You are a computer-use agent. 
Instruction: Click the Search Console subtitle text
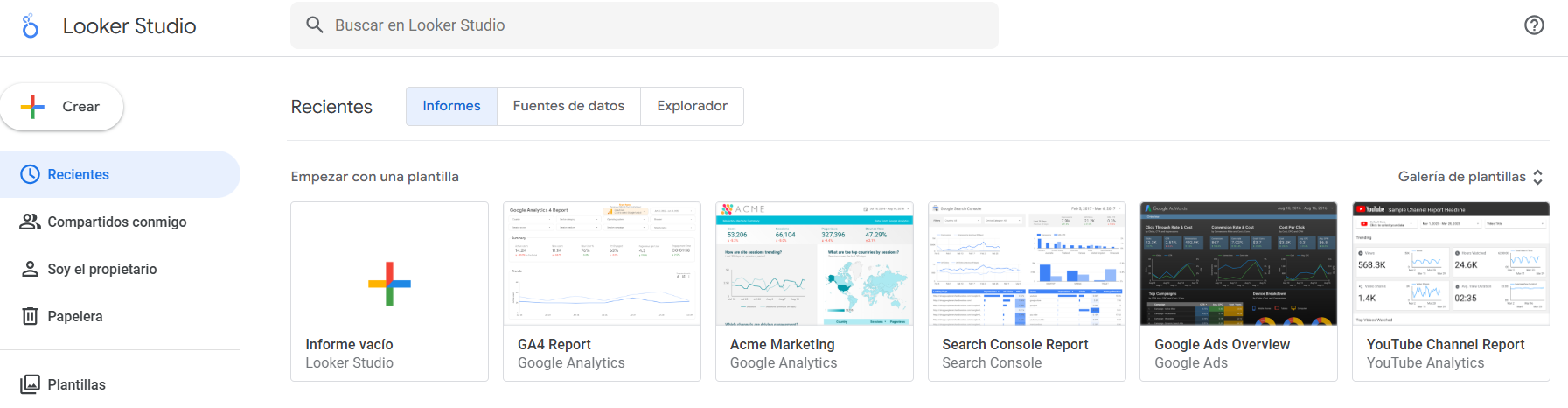992,362
